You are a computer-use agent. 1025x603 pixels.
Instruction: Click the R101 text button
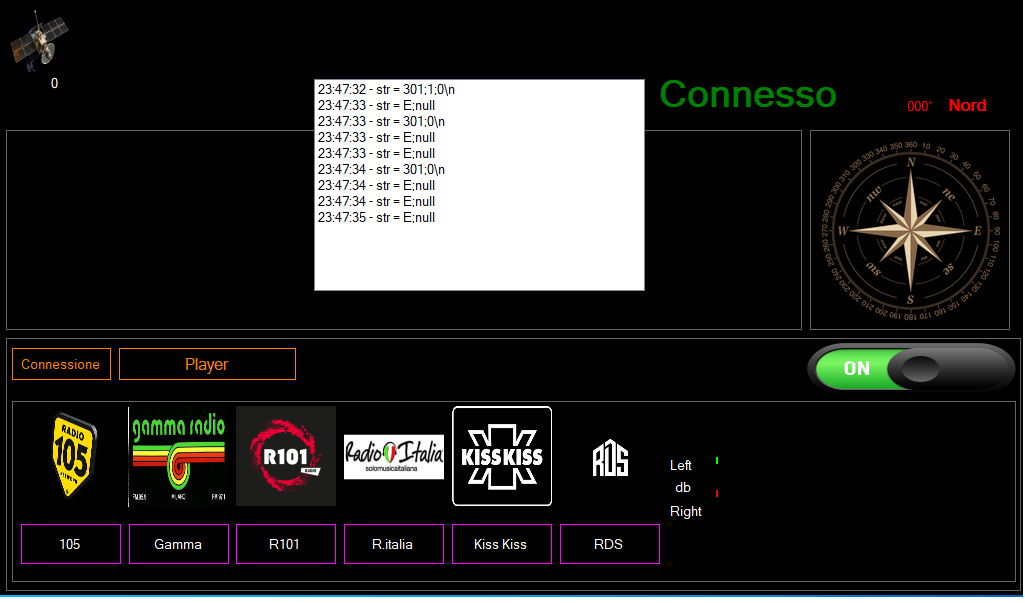pyautogui.click(x=286, y=544)
